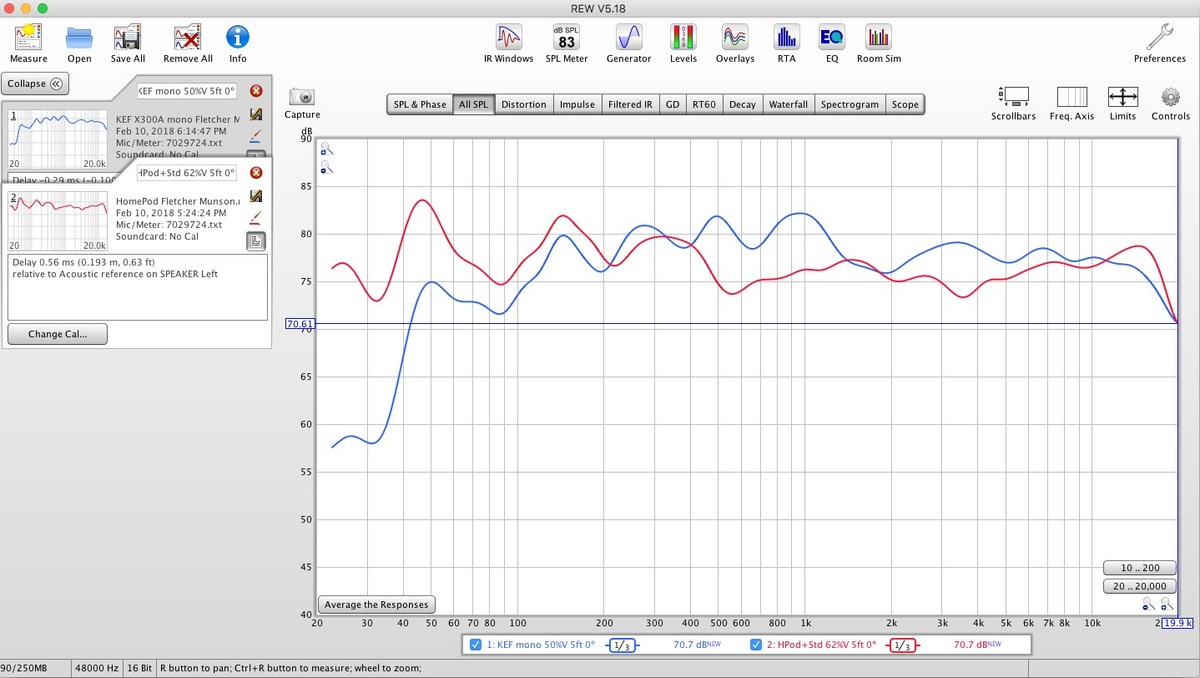Launch the signal Generator
Image resolution: width=1200 pixels, height=678 pixels.
pyautogui.click(x=628, y=38)
